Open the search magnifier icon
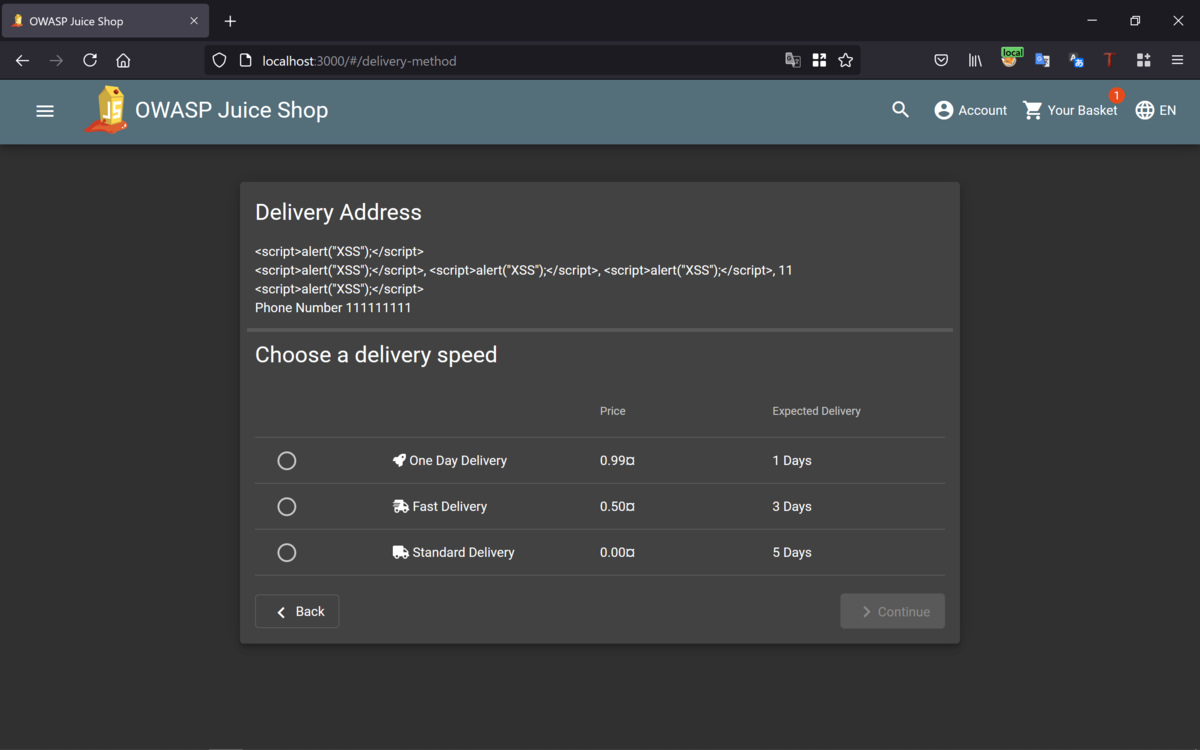The width and height of the screenshot is (1200, 750). tap(900, 110)
